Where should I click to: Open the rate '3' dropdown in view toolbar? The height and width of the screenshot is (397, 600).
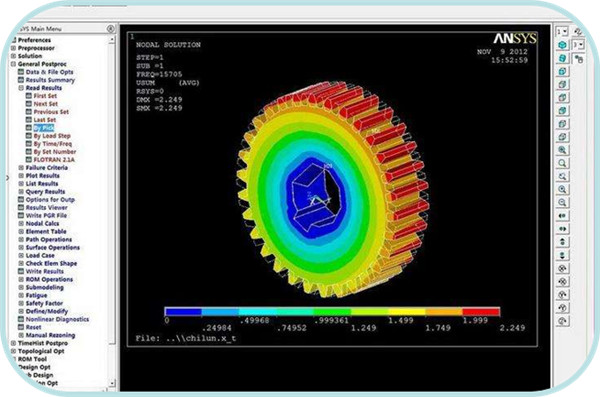click(x=578, y=45)
